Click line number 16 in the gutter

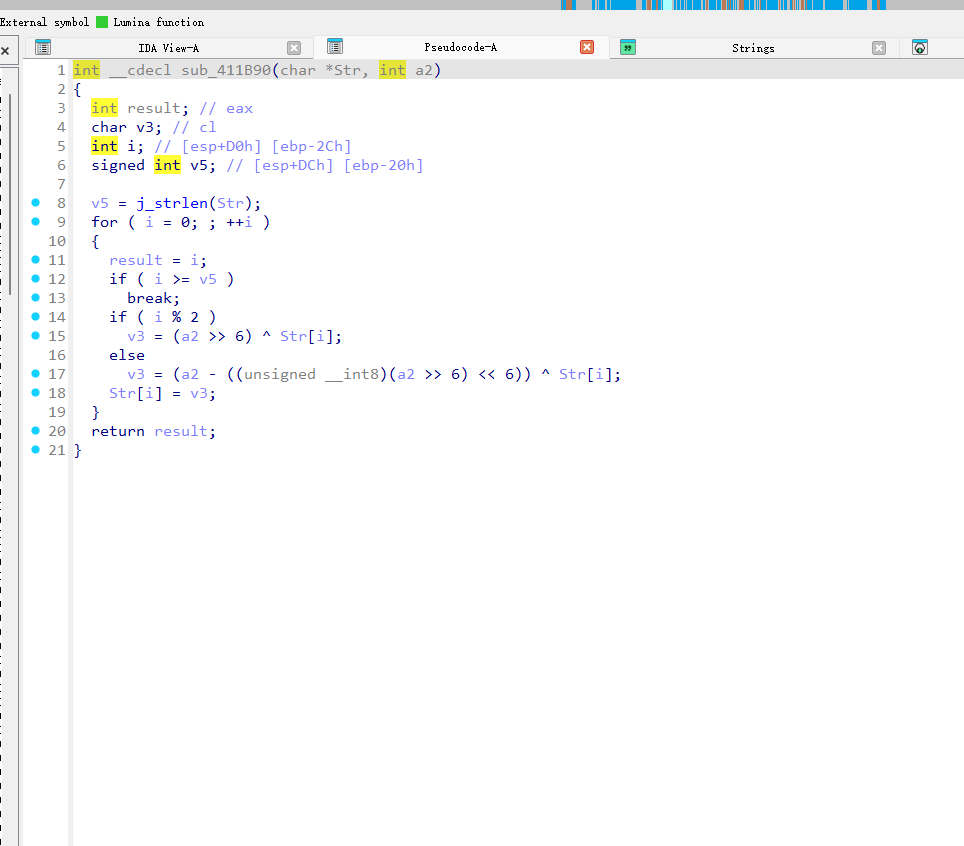click(x=57, y=355)
